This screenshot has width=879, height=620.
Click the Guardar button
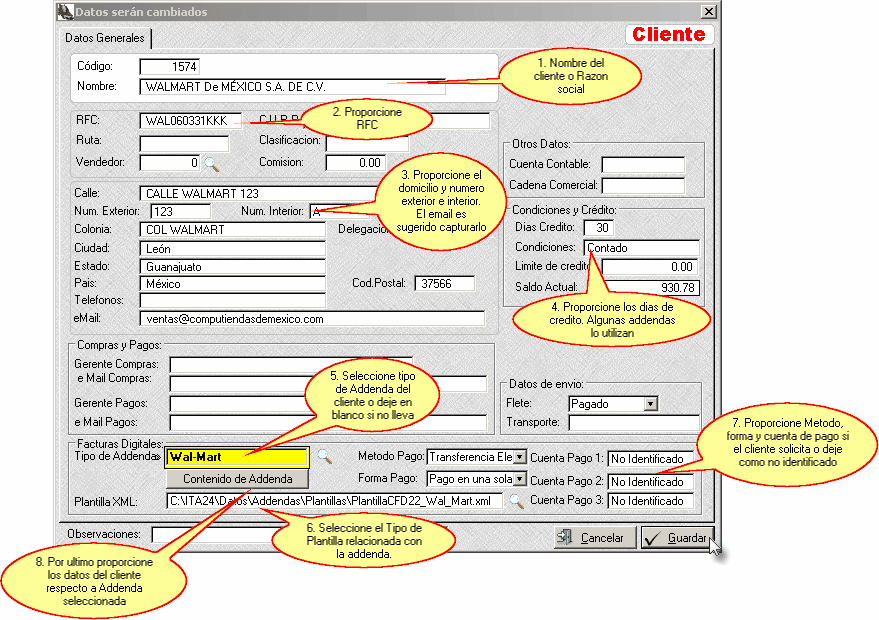point(677,538)
